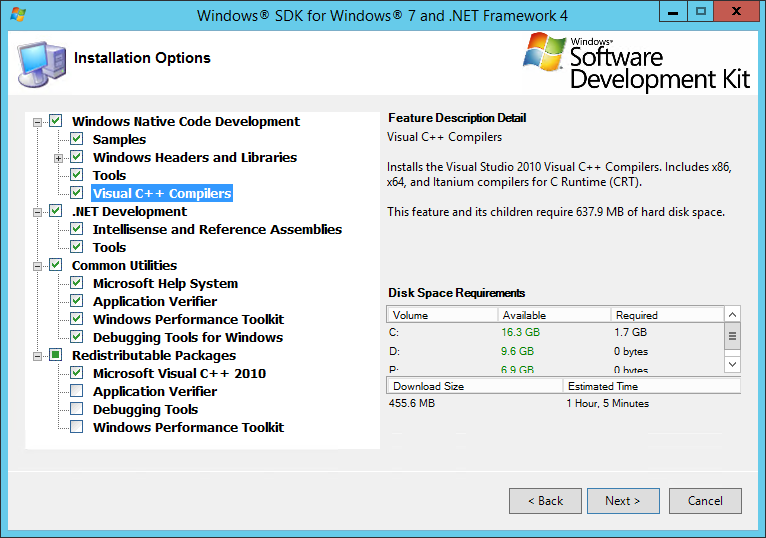Screen dimensions: 766x538
Task: Collapse the .NET Development tree node
Action: coord(38,212)
